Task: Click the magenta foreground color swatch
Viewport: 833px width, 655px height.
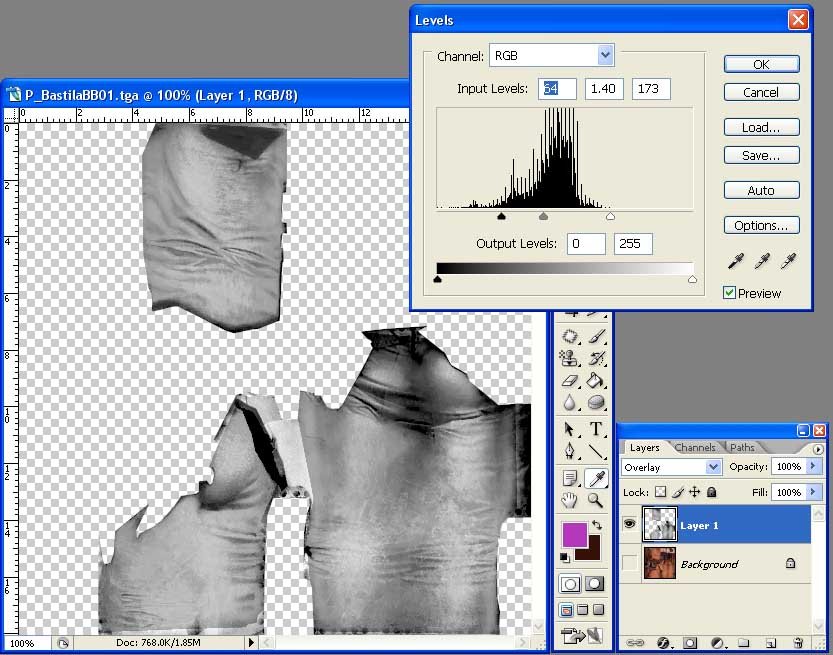Action: coord(574,533)
